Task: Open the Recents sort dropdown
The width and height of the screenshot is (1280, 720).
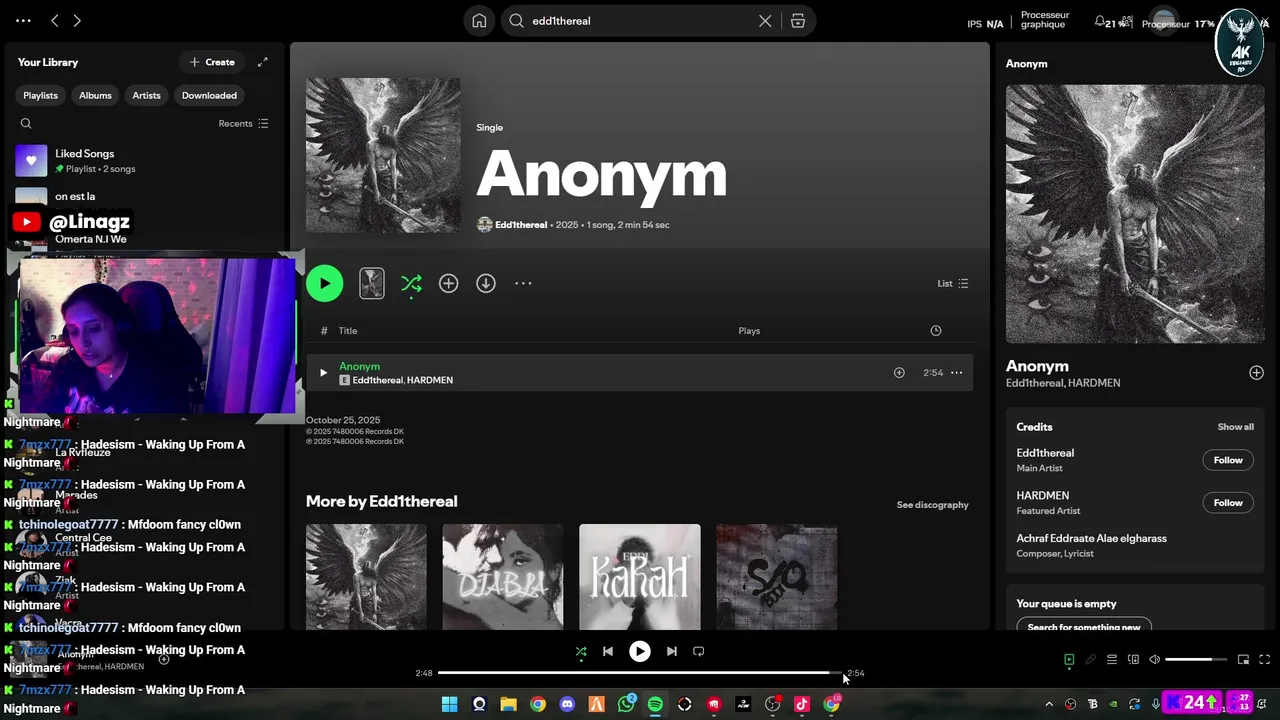Action: (243, 124)
